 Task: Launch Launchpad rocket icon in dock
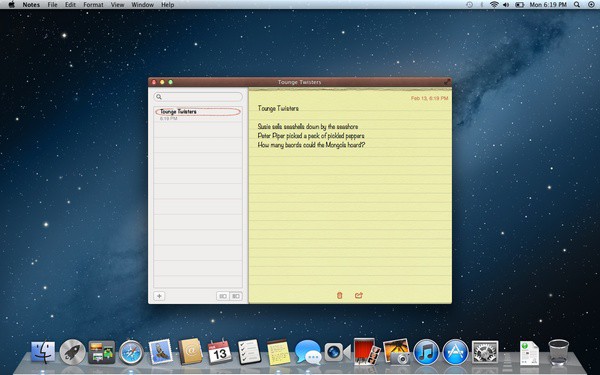tap(72, 352)
